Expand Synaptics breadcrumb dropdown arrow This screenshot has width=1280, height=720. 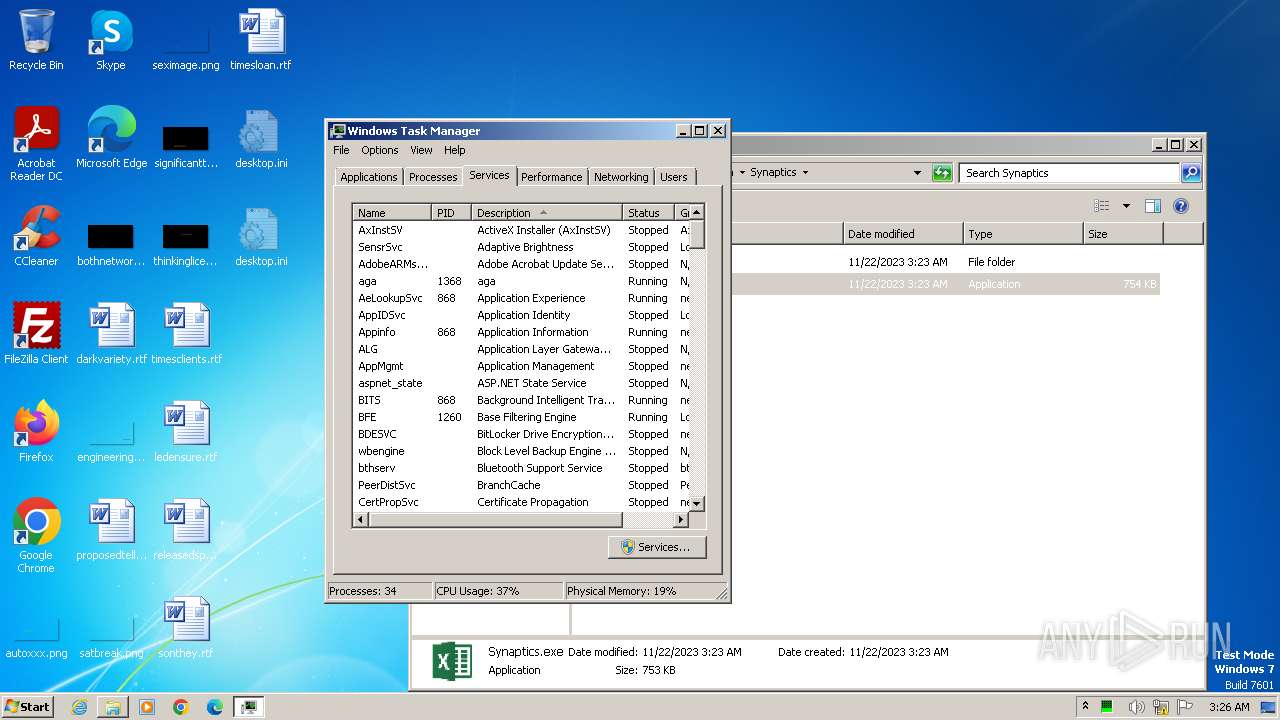[805, 173]
